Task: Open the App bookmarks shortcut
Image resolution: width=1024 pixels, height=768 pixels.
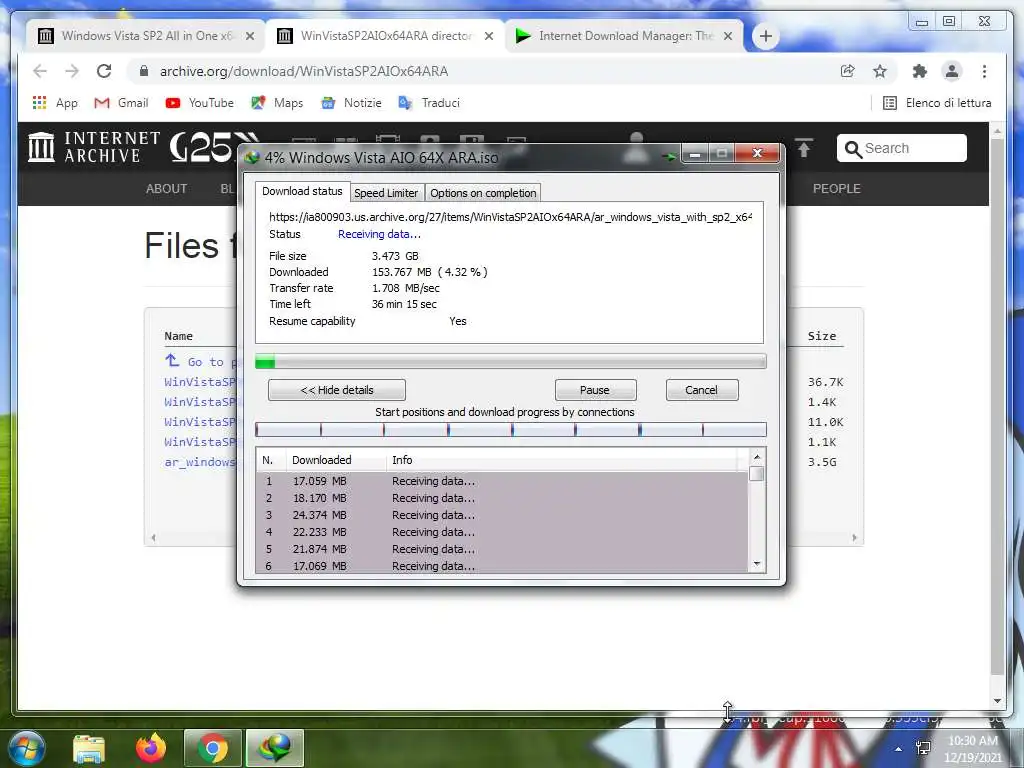Action: pos(55,103)
